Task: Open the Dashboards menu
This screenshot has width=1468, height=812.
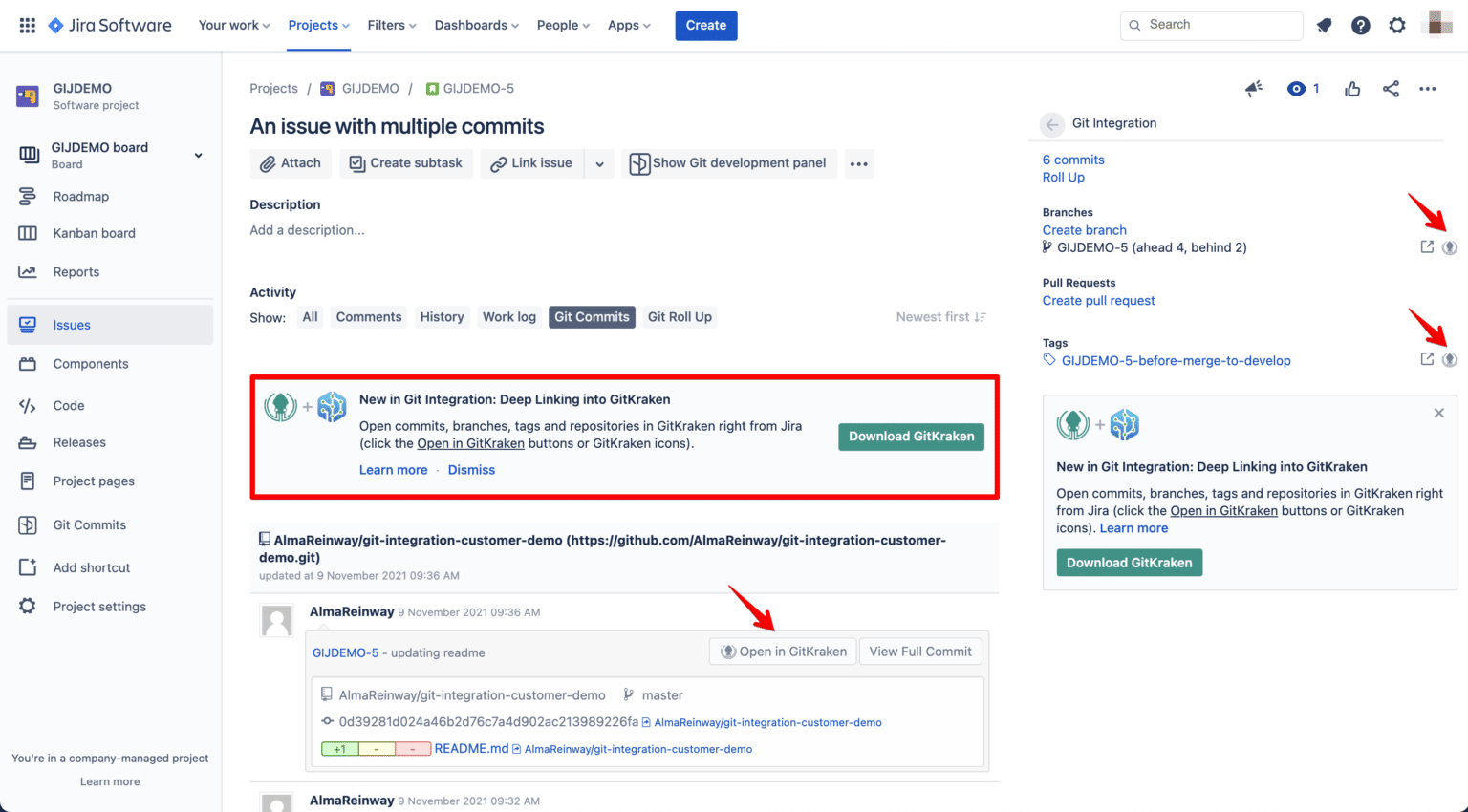Action: pos(475,25)
